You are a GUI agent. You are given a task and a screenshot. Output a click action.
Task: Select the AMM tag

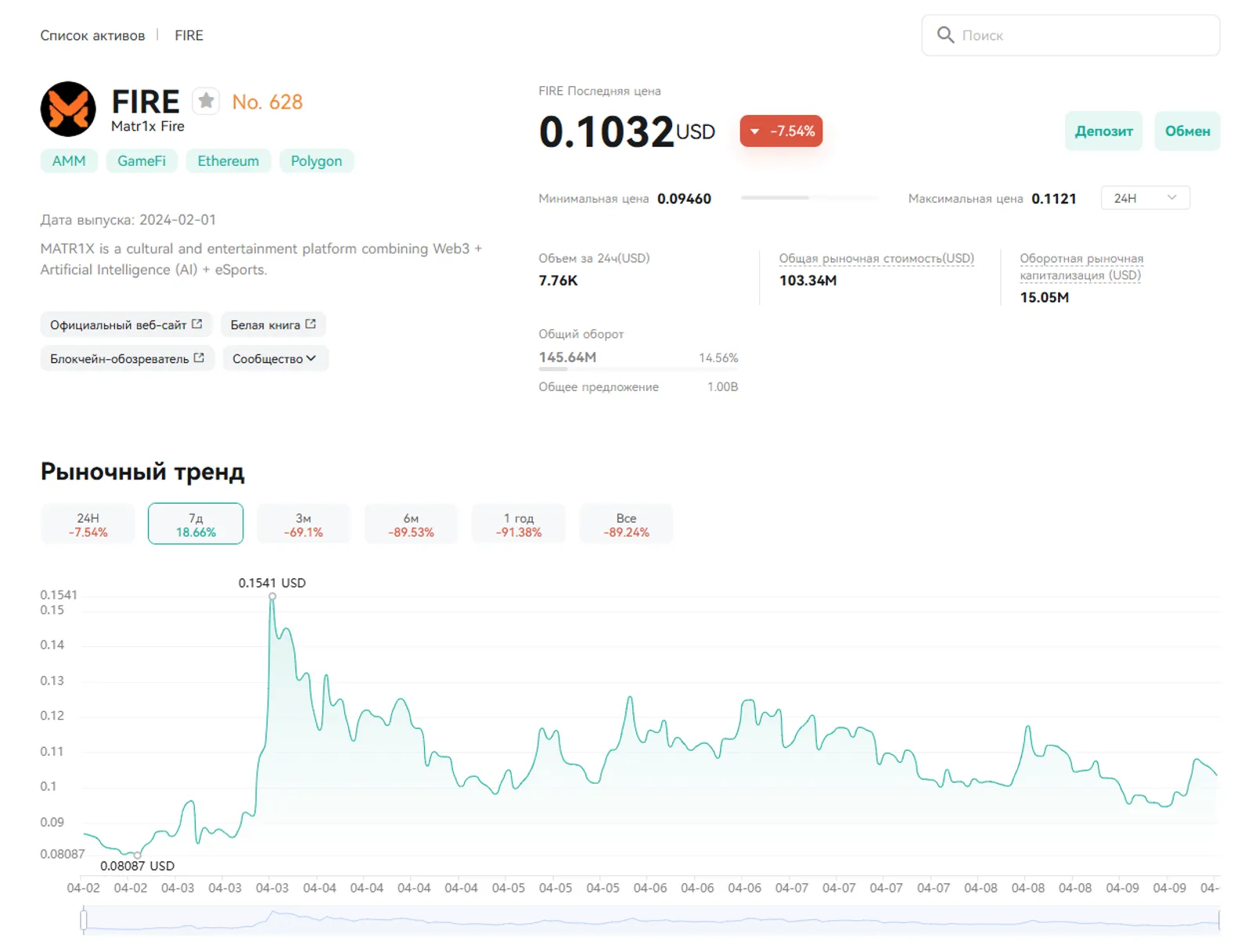tap(69, 161)
